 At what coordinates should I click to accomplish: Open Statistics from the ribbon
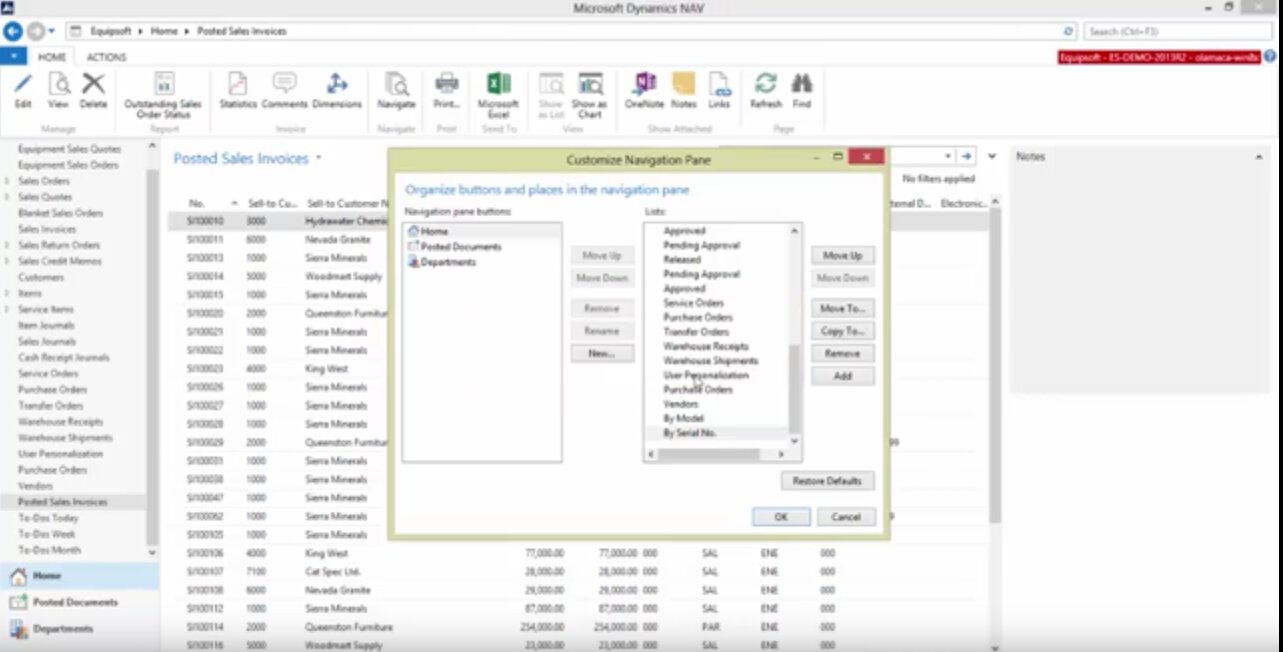238,85
